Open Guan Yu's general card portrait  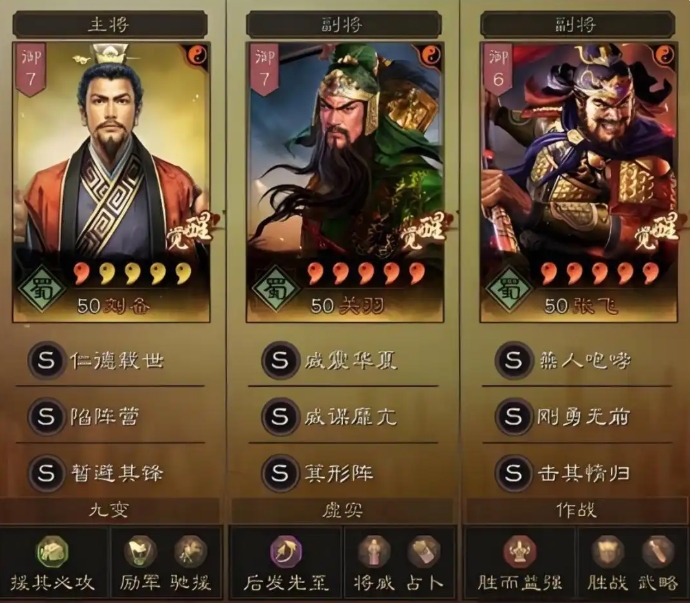[345, 182]
